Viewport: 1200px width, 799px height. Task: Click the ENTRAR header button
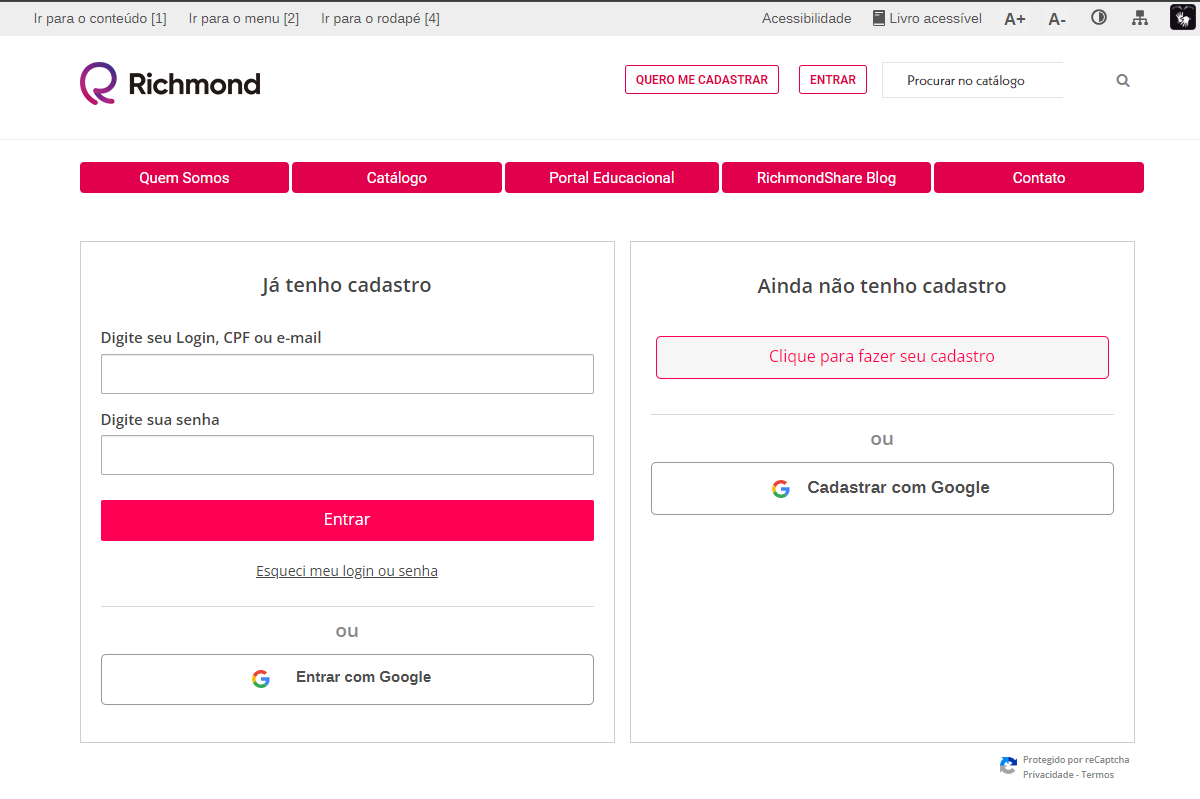coord(833,80)
